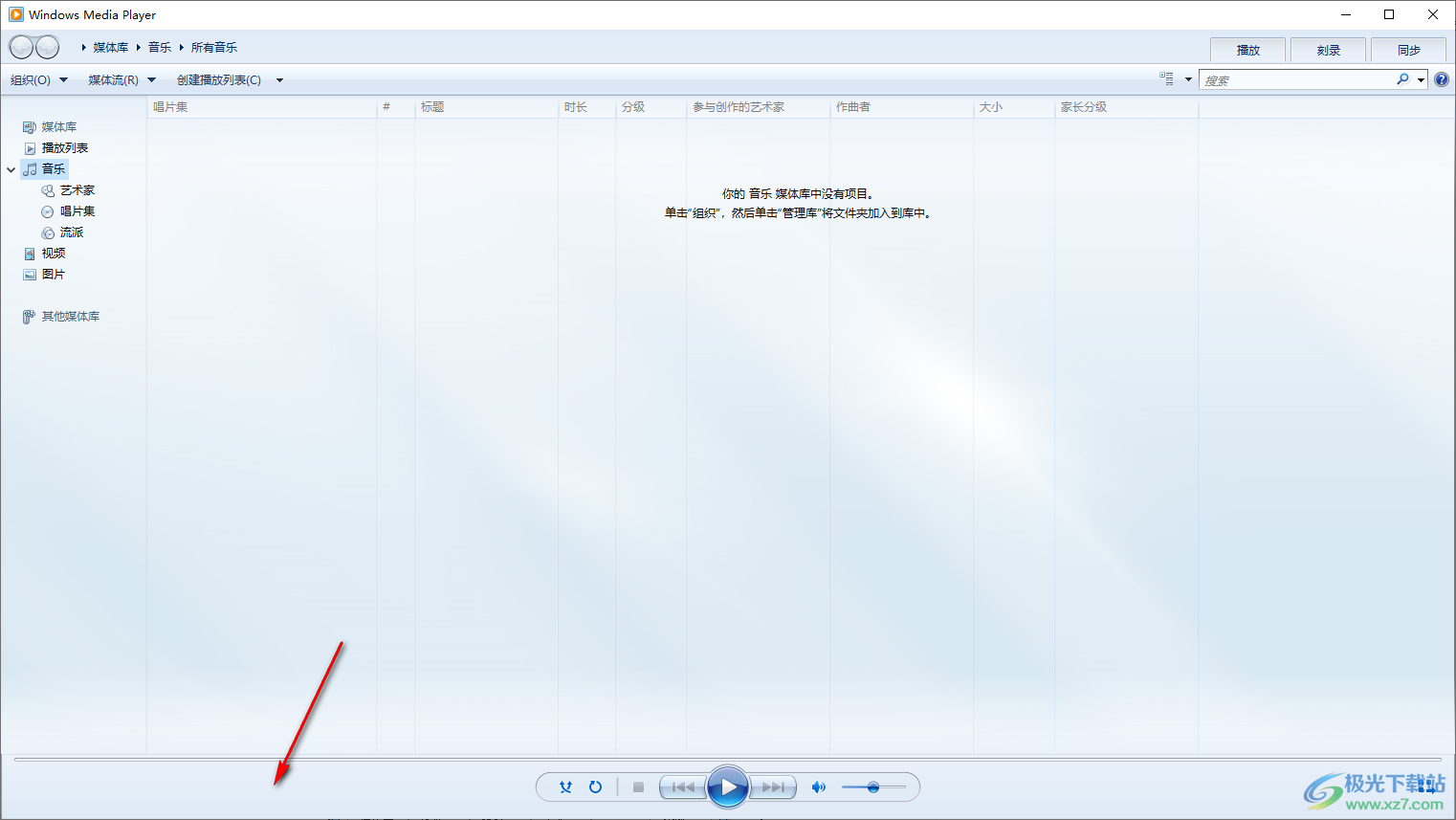This screenshot has height=820, width=1456.
Task: Click the 艺术家 icon
Action: pos(48,190)
